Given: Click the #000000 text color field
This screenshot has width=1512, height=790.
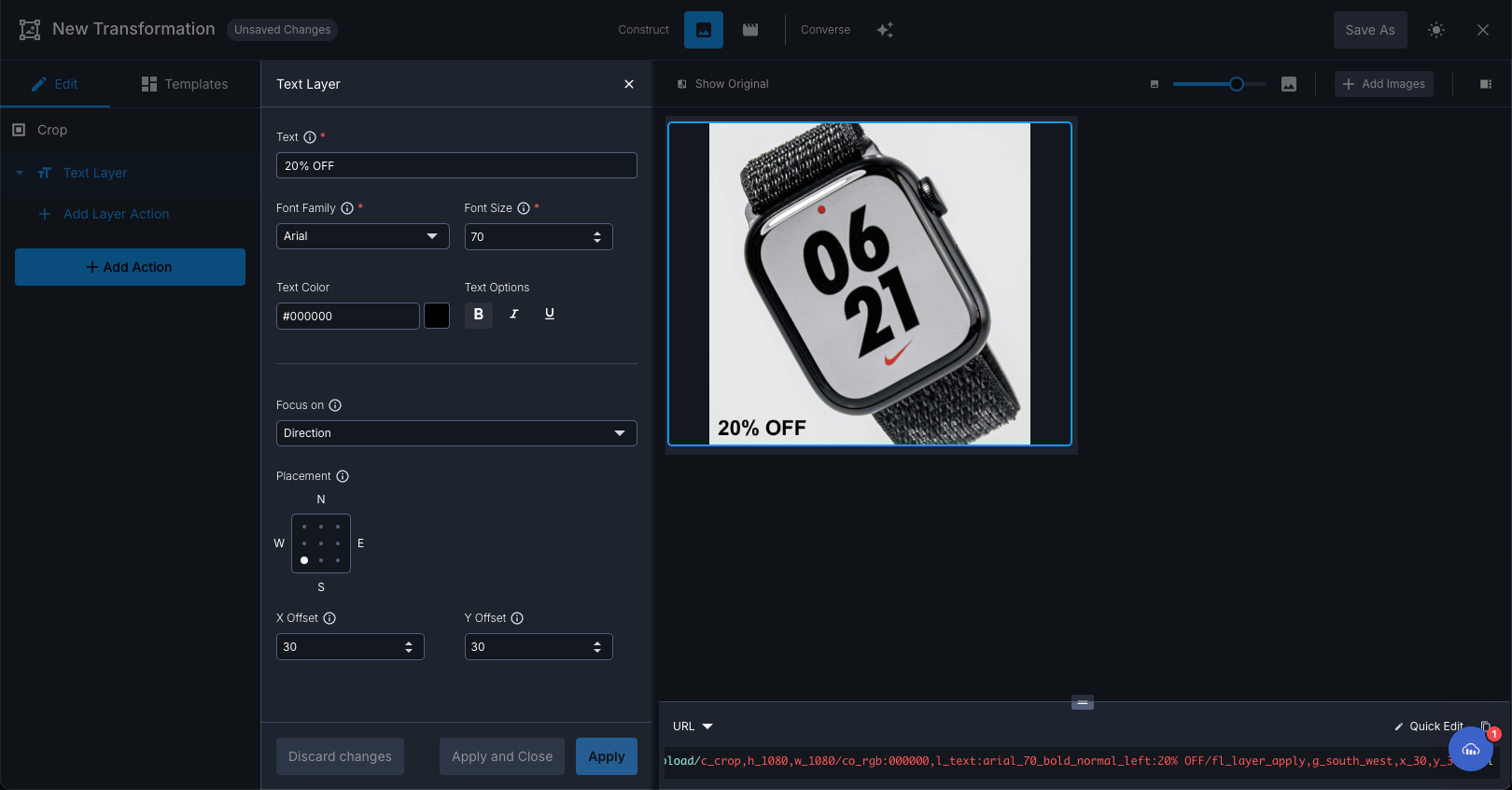Looking at the screenshot, I should (348, 317).
